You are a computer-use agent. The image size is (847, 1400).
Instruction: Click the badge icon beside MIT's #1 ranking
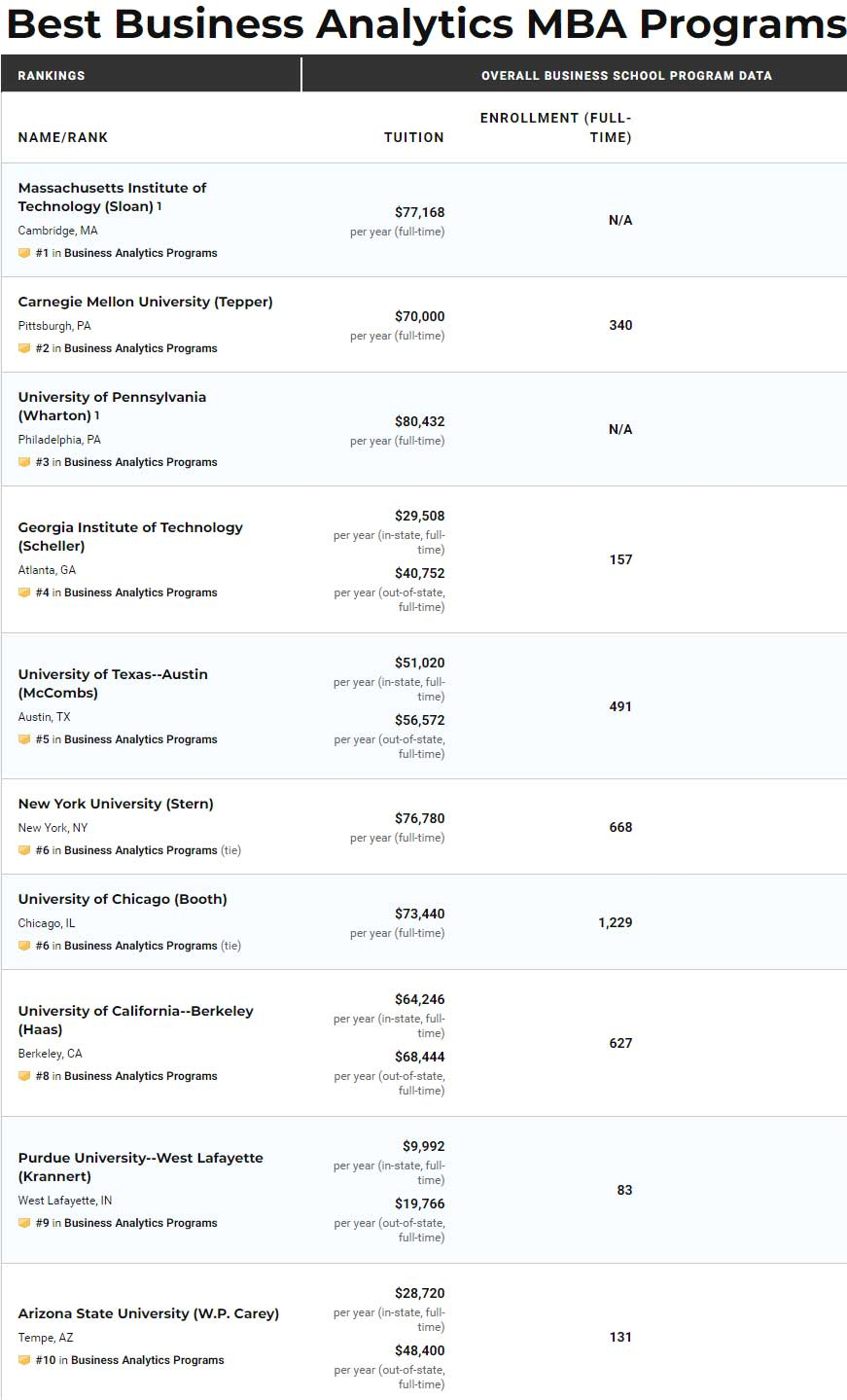tap(24, 253)
